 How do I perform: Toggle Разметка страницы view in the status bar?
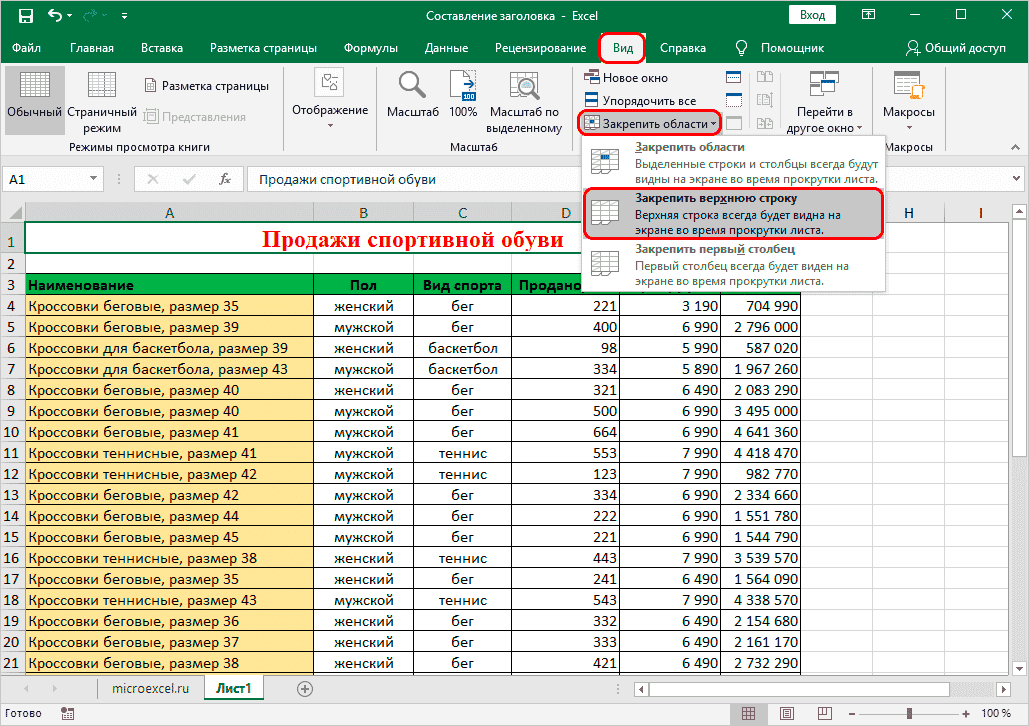(x=786, y=713)
